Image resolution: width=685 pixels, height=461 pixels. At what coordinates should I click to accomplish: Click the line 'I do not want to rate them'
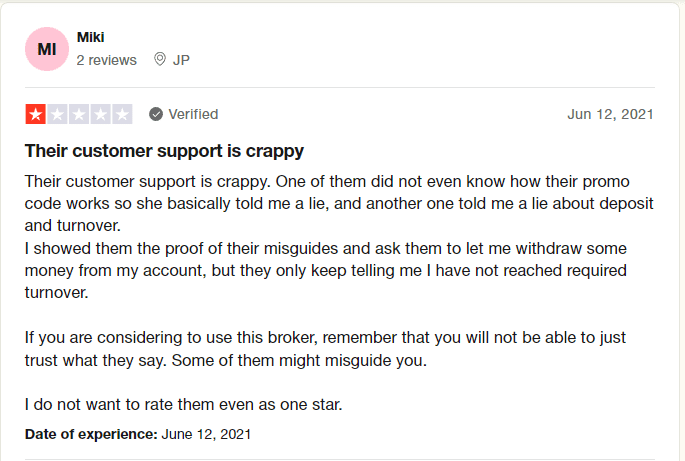coord(183,405)
